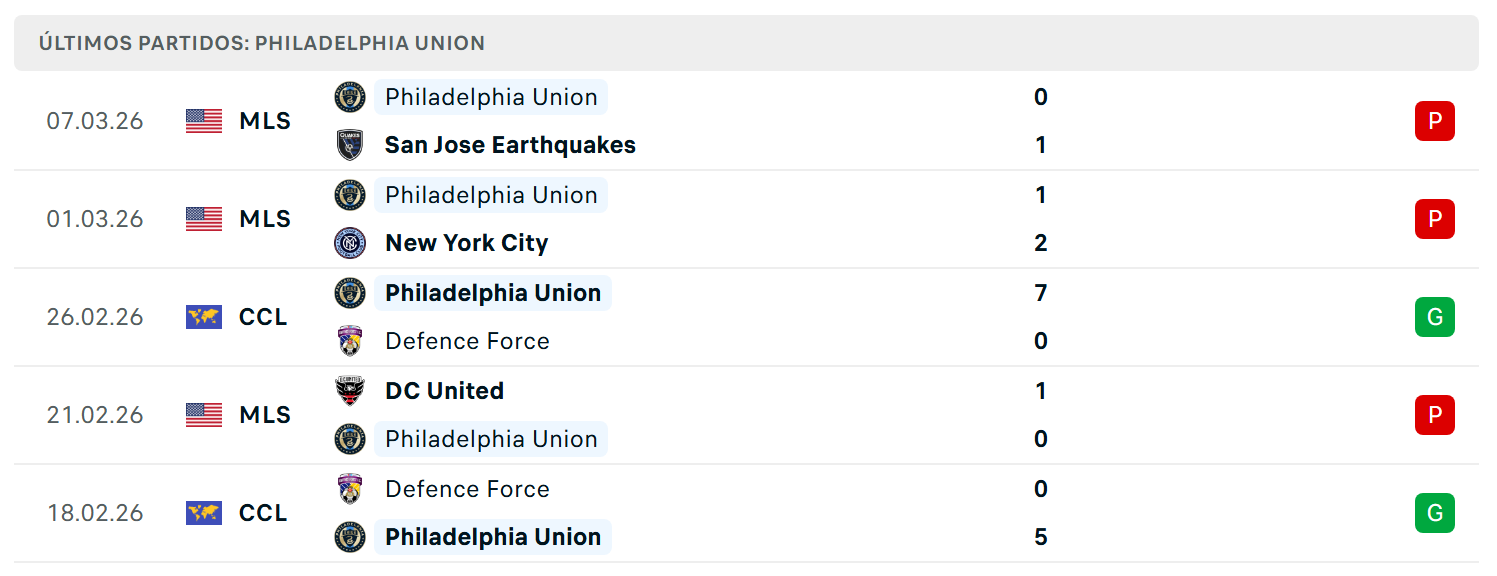
Task: Click the green G badge for 26.02.26 match
Action: tap(1434, 317)
